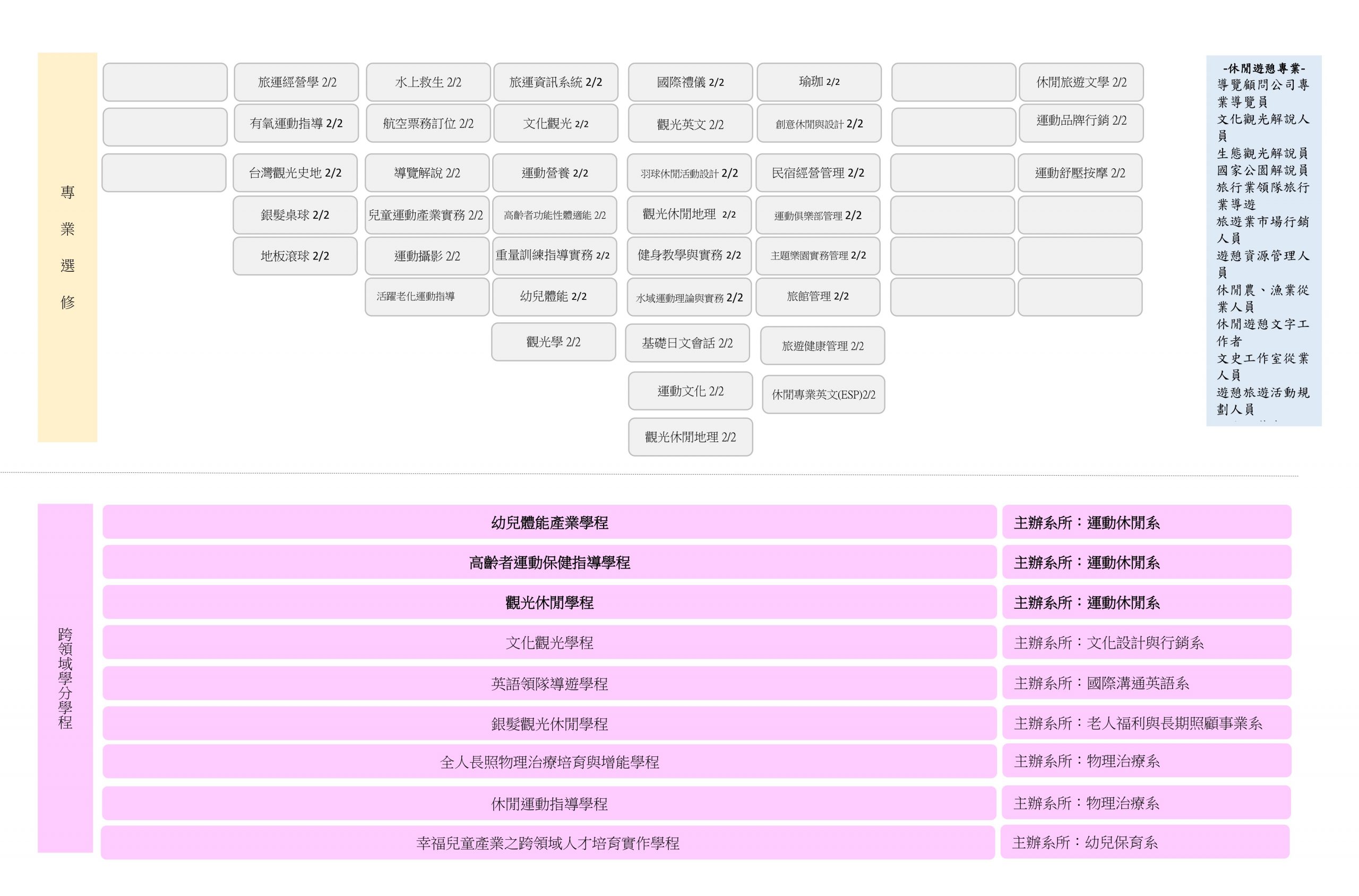Click the -休閒遊憩專業- heading
The width and height of the screenshot is (1359, 896).
coord(1264,68)
